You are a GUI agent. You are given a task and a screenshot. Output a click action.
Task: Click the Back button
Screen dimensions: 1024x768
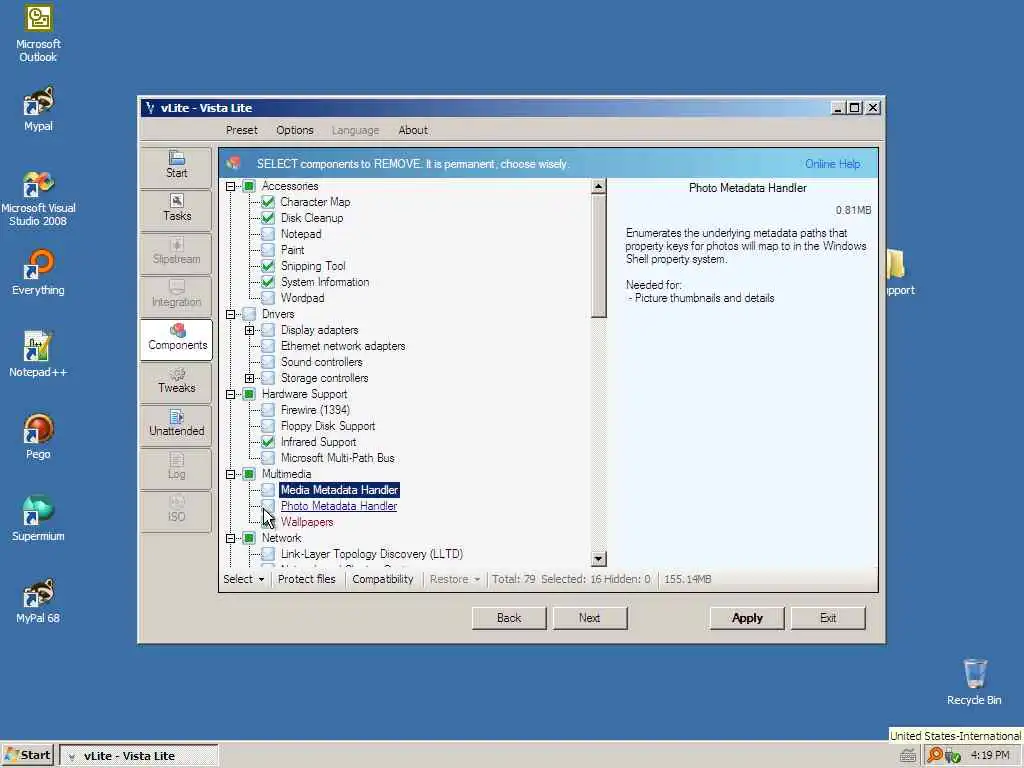(x=509, y=618)
